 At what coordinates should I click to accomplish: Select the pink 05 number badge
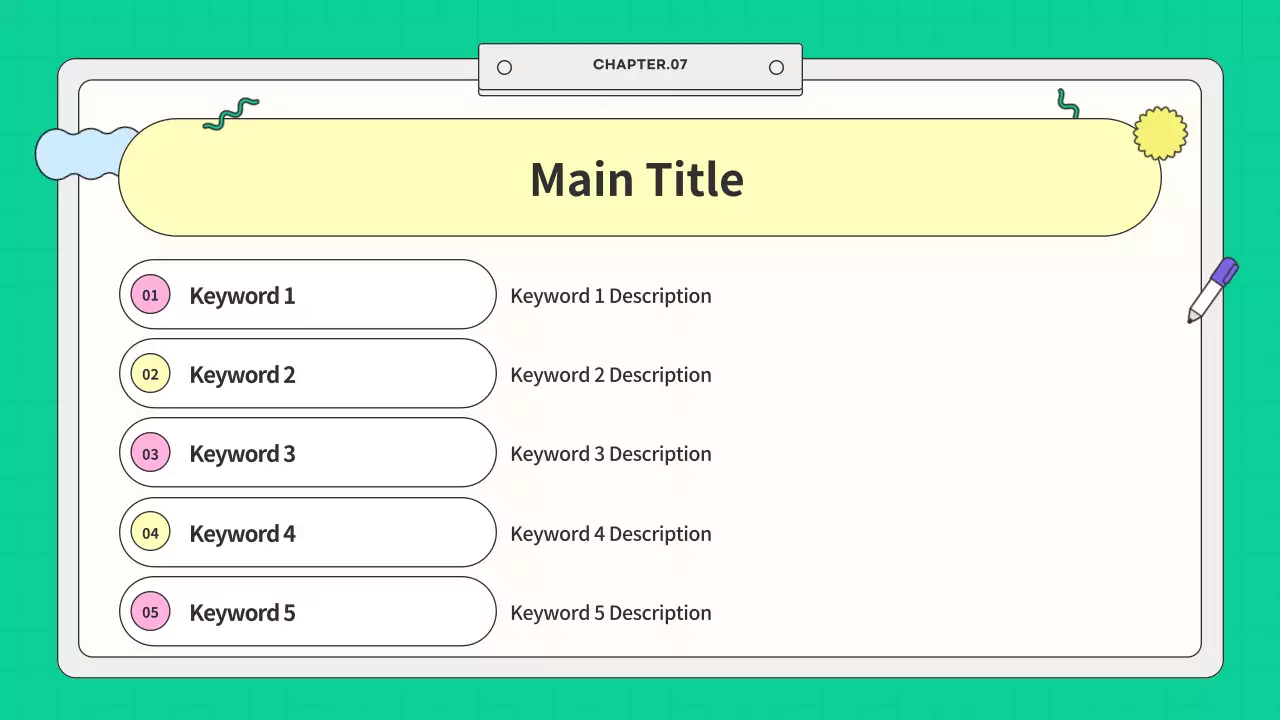point(150,612)
